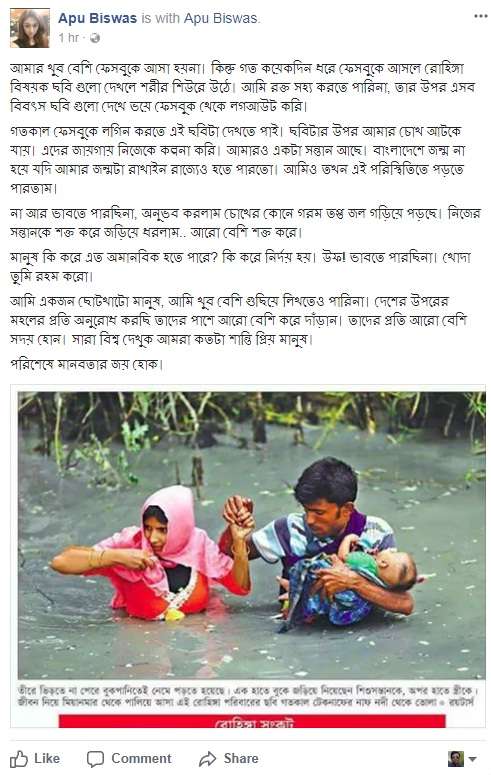This screenshot has height=775, width=491.
Task: Select the Share text label
Action: pos(241,758)
